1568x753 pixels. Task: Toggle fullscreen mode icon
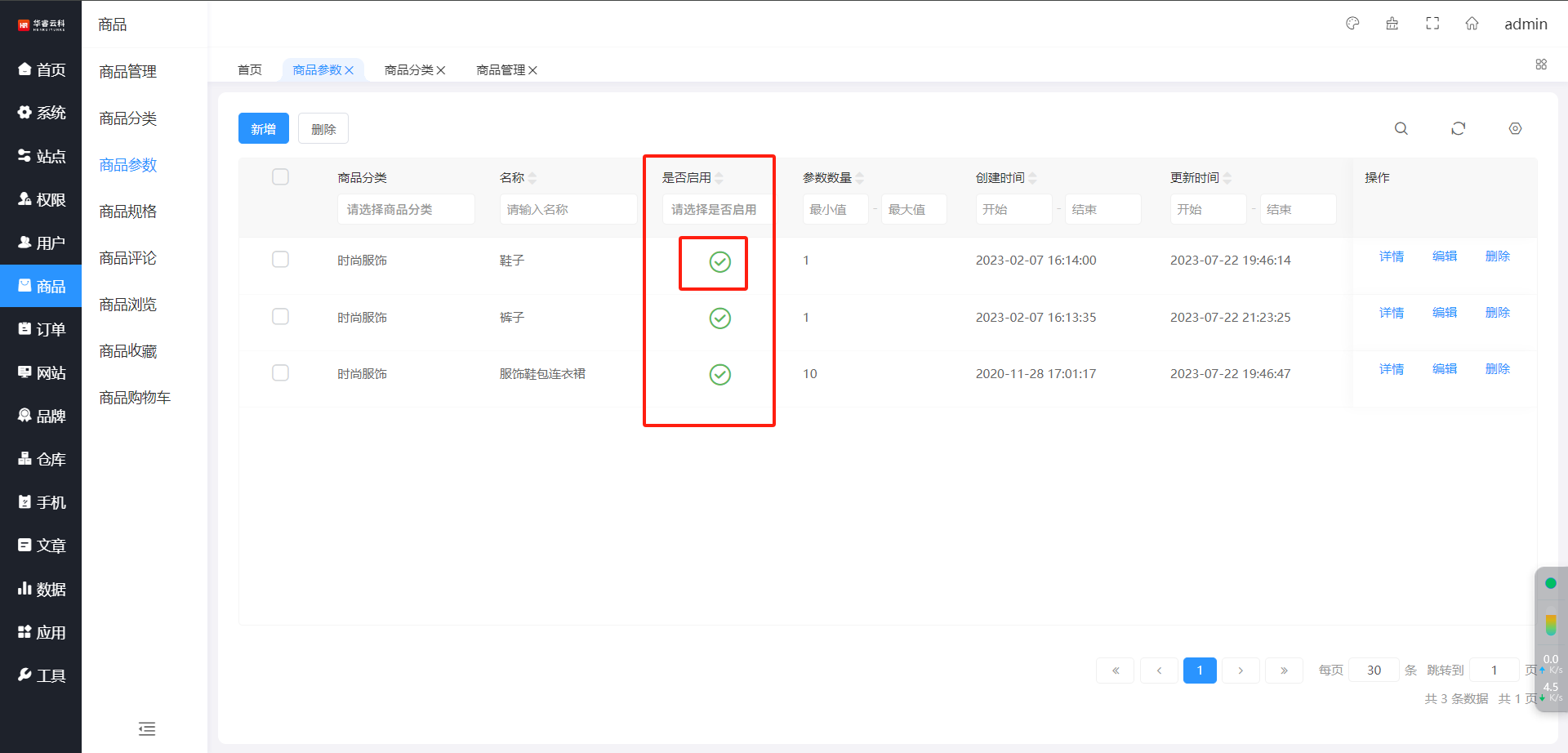point(1432,24)
